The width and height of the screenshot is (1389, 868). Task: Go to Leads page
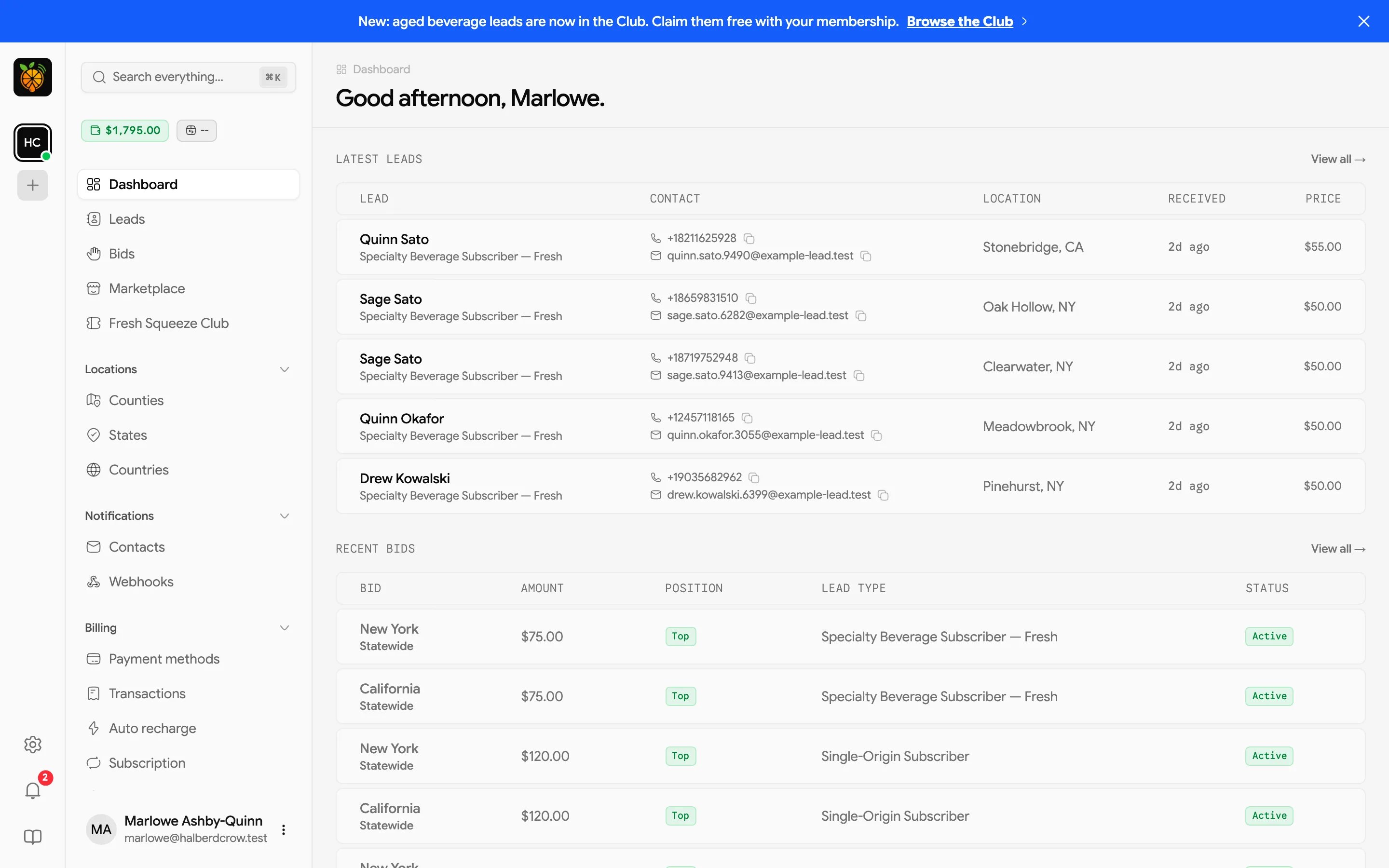pyautogui.click(x=188, y=219)
